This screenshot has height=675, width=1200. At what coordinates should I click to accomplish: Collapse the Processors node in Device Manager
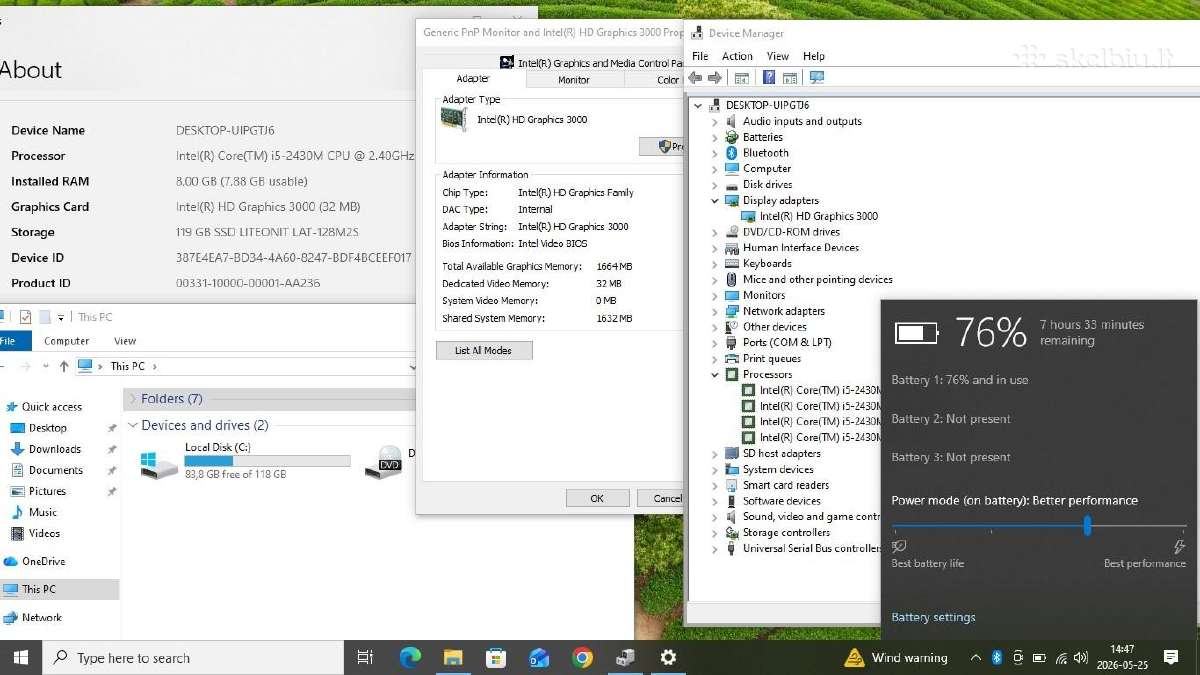pyautogui.click(x=715, y=375)
